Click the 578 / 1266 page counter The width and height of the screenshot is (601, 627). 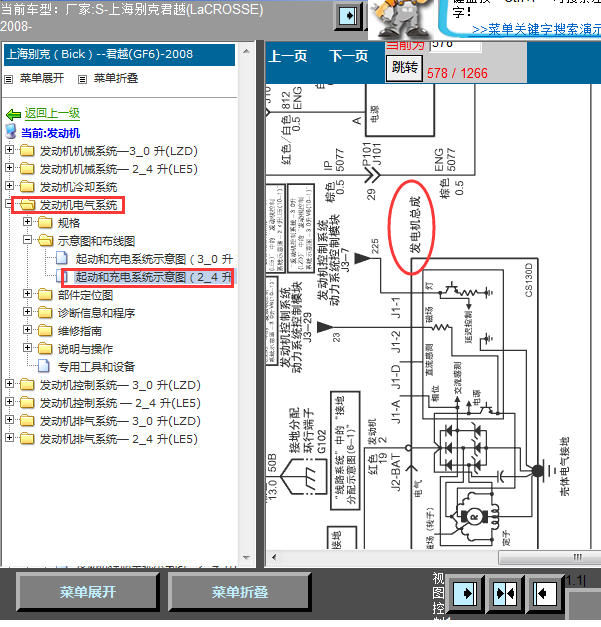(457, 73)
